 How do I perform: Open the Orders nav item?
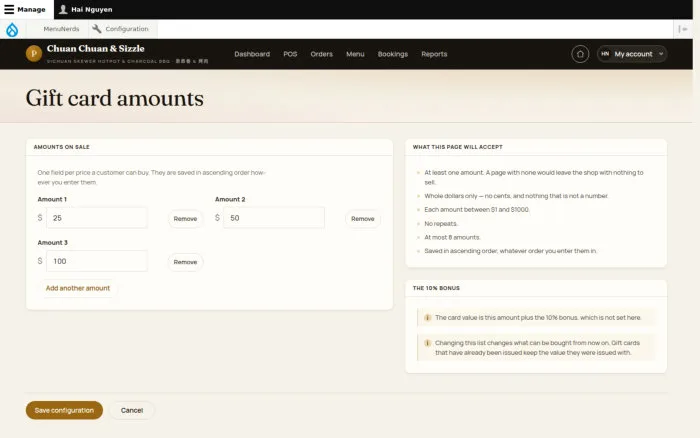321,54
